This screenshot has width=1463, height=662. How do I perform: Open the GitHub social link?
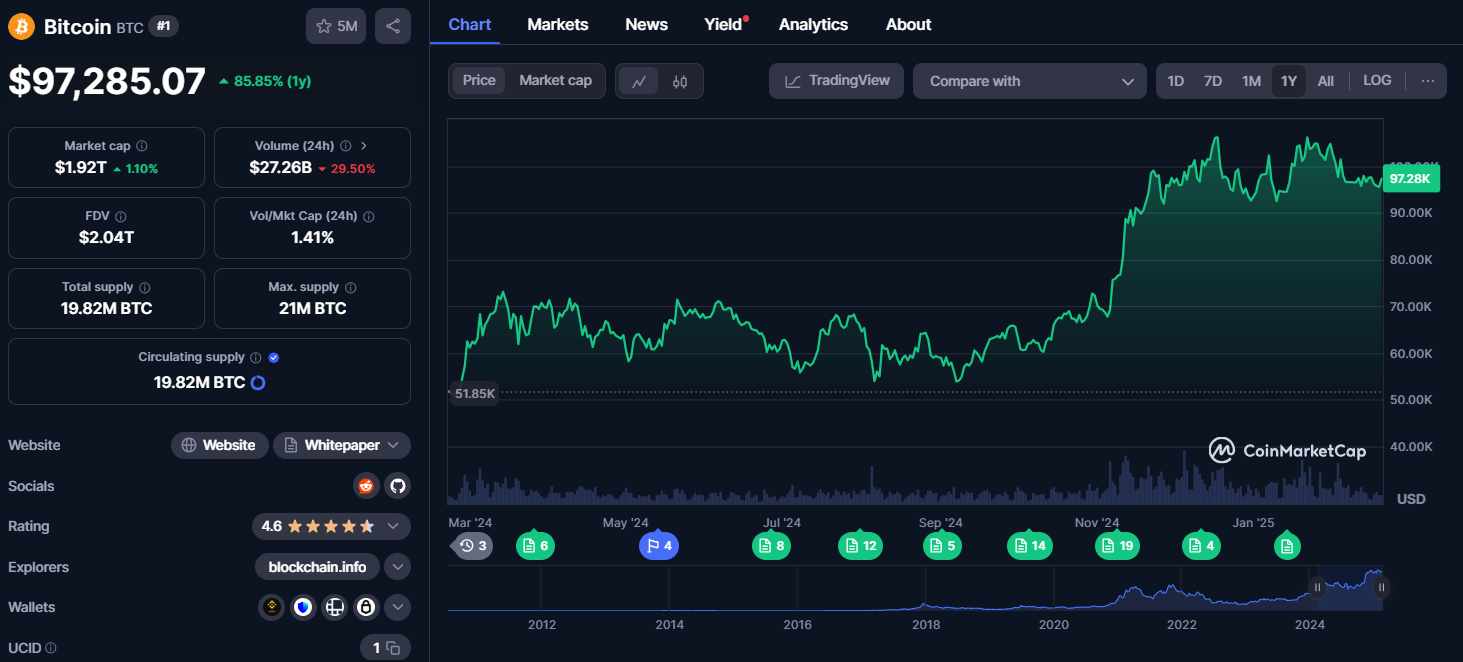[398, 486]
